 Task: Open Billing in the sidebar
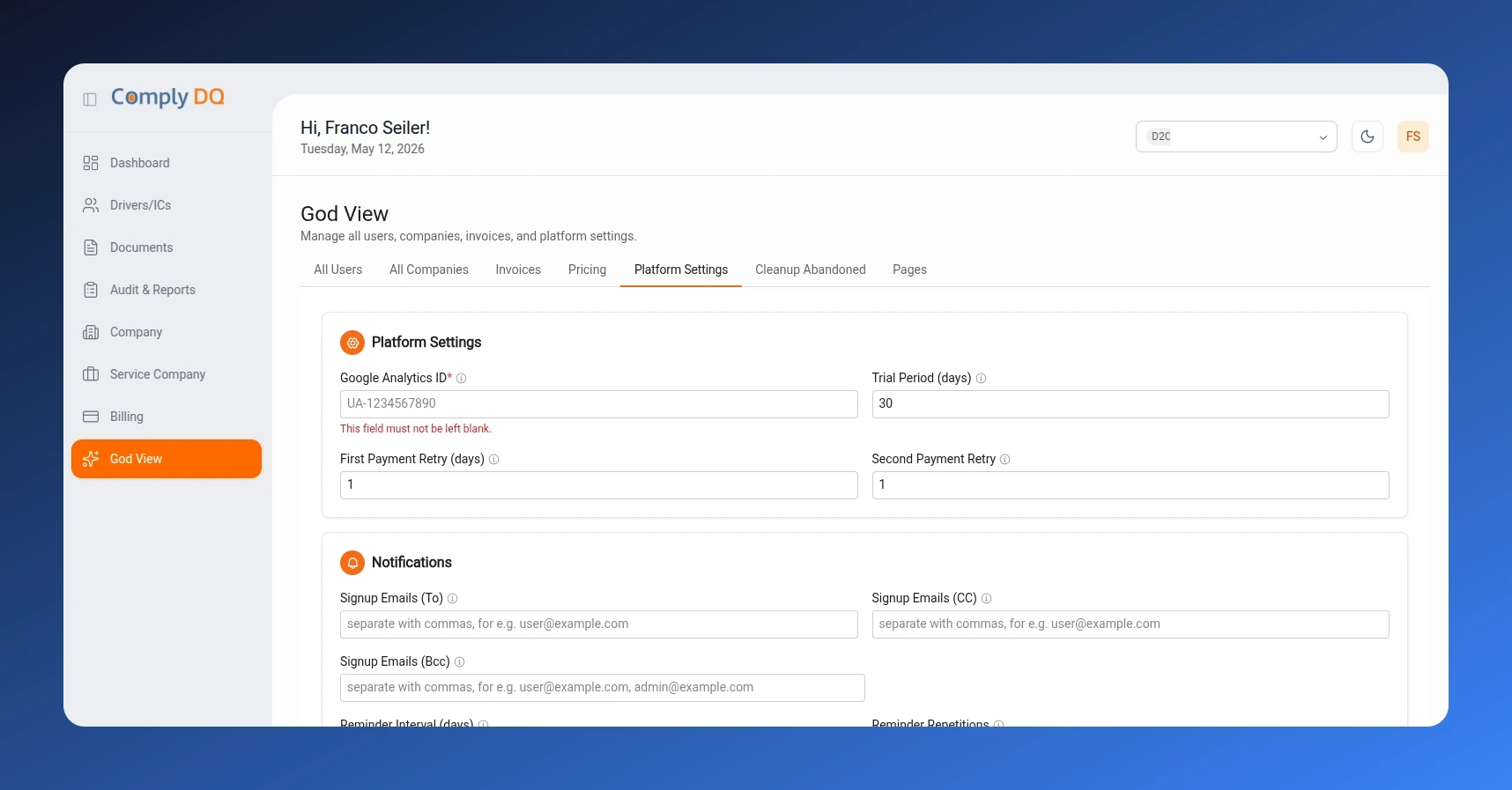coord(167,417)
